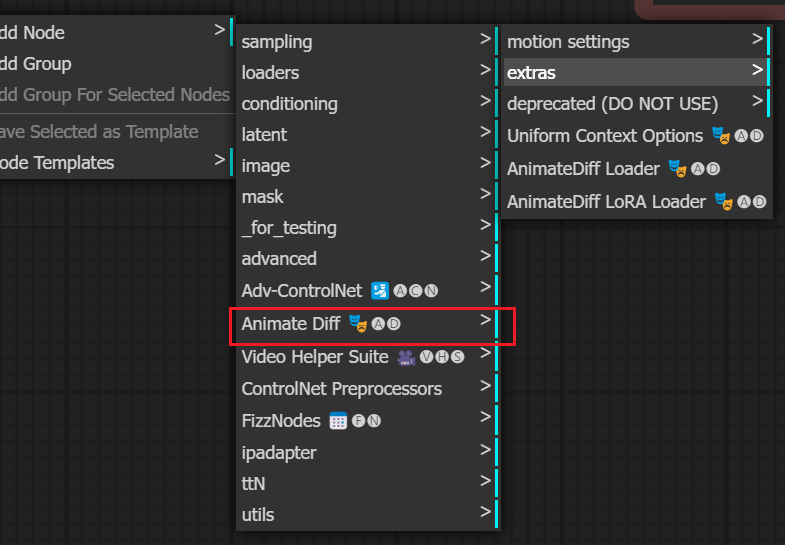Click the AnimateDiff LoRA Loader masks icon
Screen dimensions: 785x545
pyautogui.click(x=723, y=201)
